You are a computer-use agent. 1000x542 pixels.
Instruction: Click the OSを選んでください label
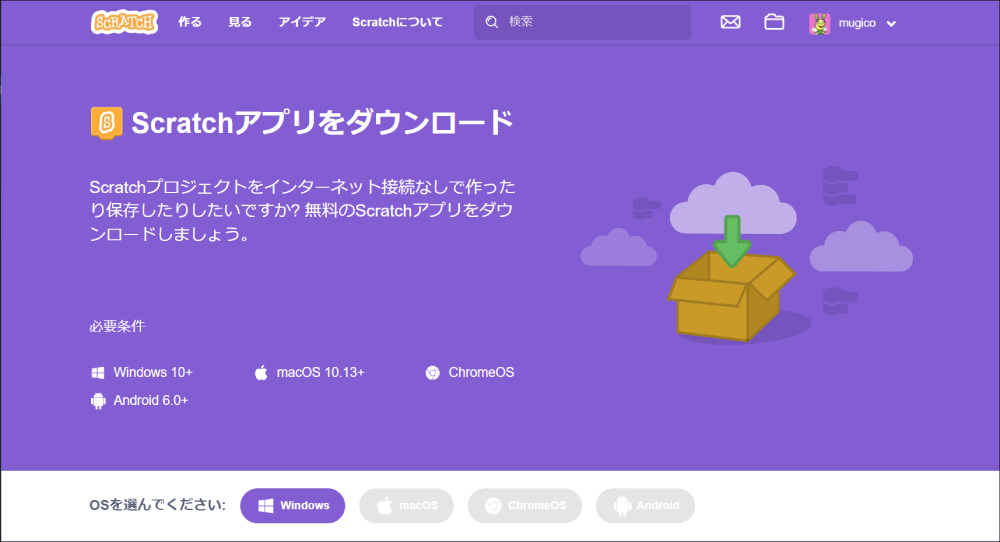click(158, 505)
